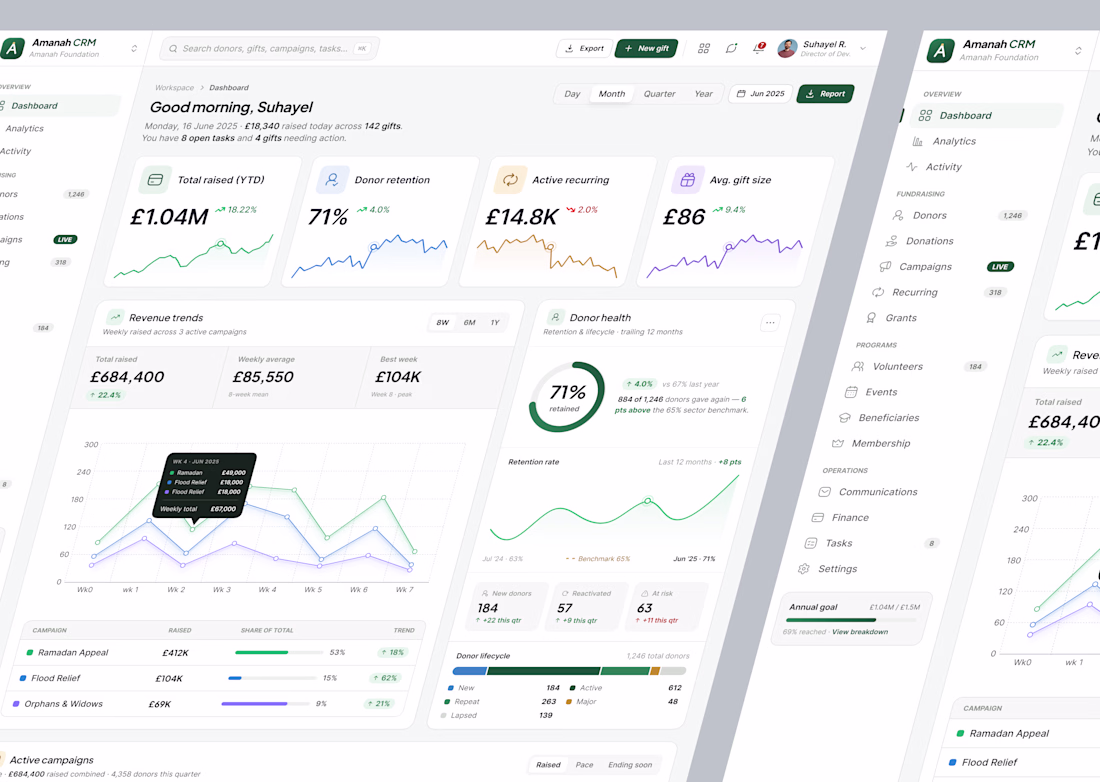Open Analytics in left window sidebar

point(24,128)
